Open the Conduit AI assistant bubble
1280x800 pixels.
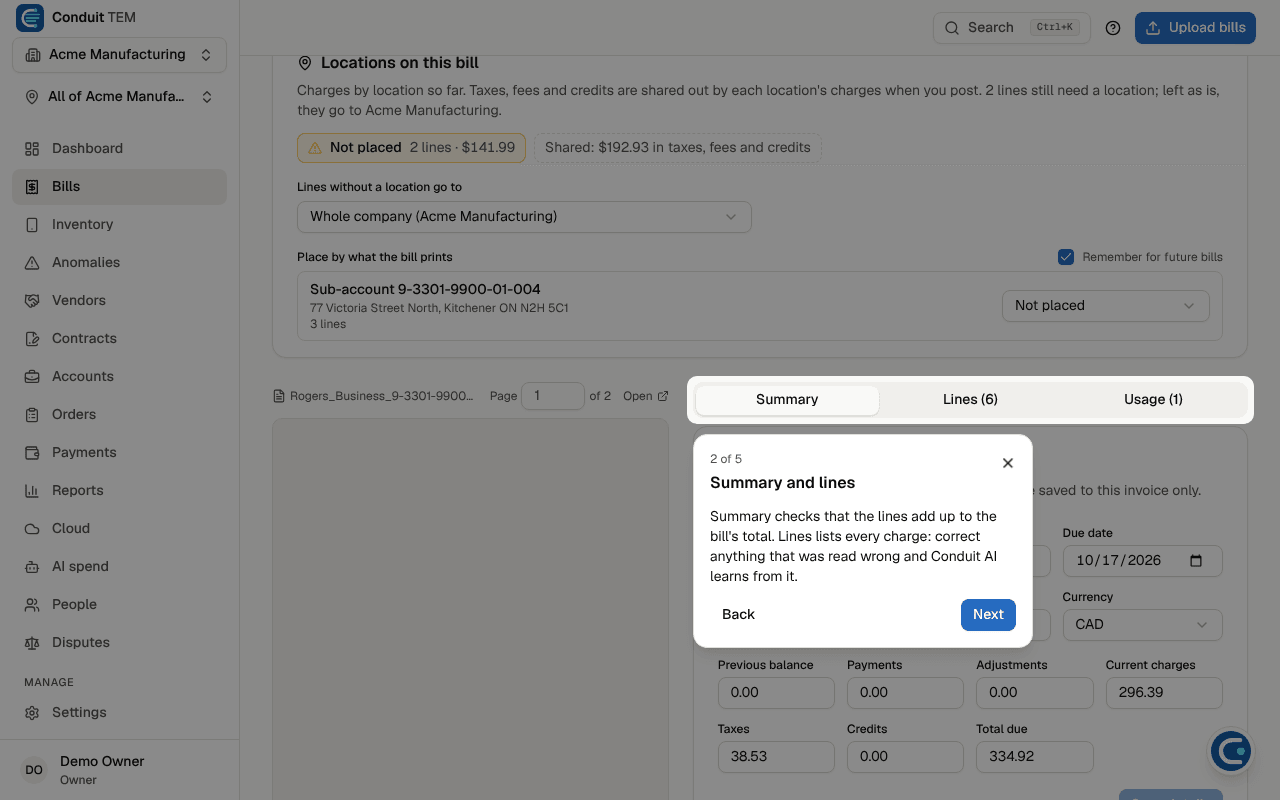(1231, 751)
